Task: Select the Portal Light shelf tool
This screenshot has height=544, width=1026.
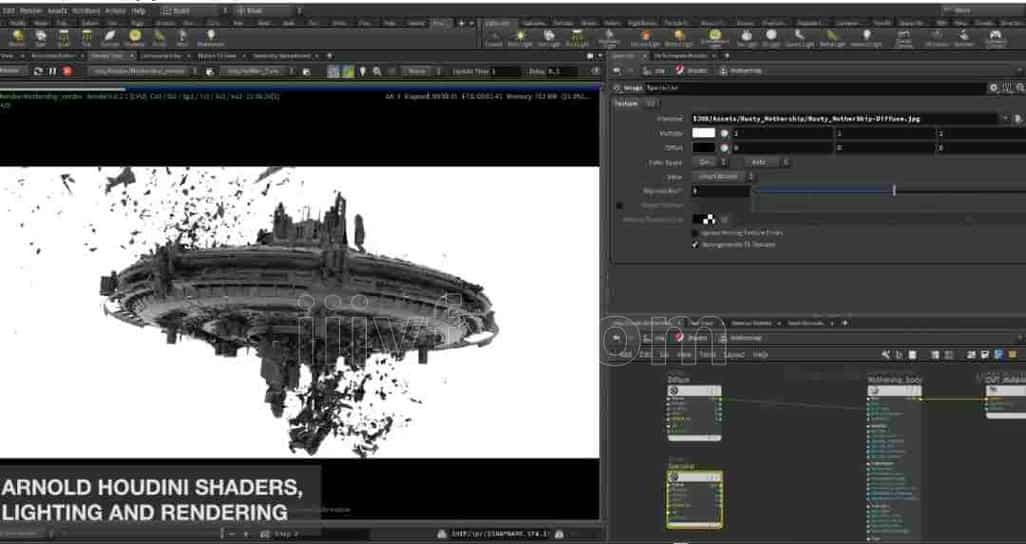Action: click(832, 39)
